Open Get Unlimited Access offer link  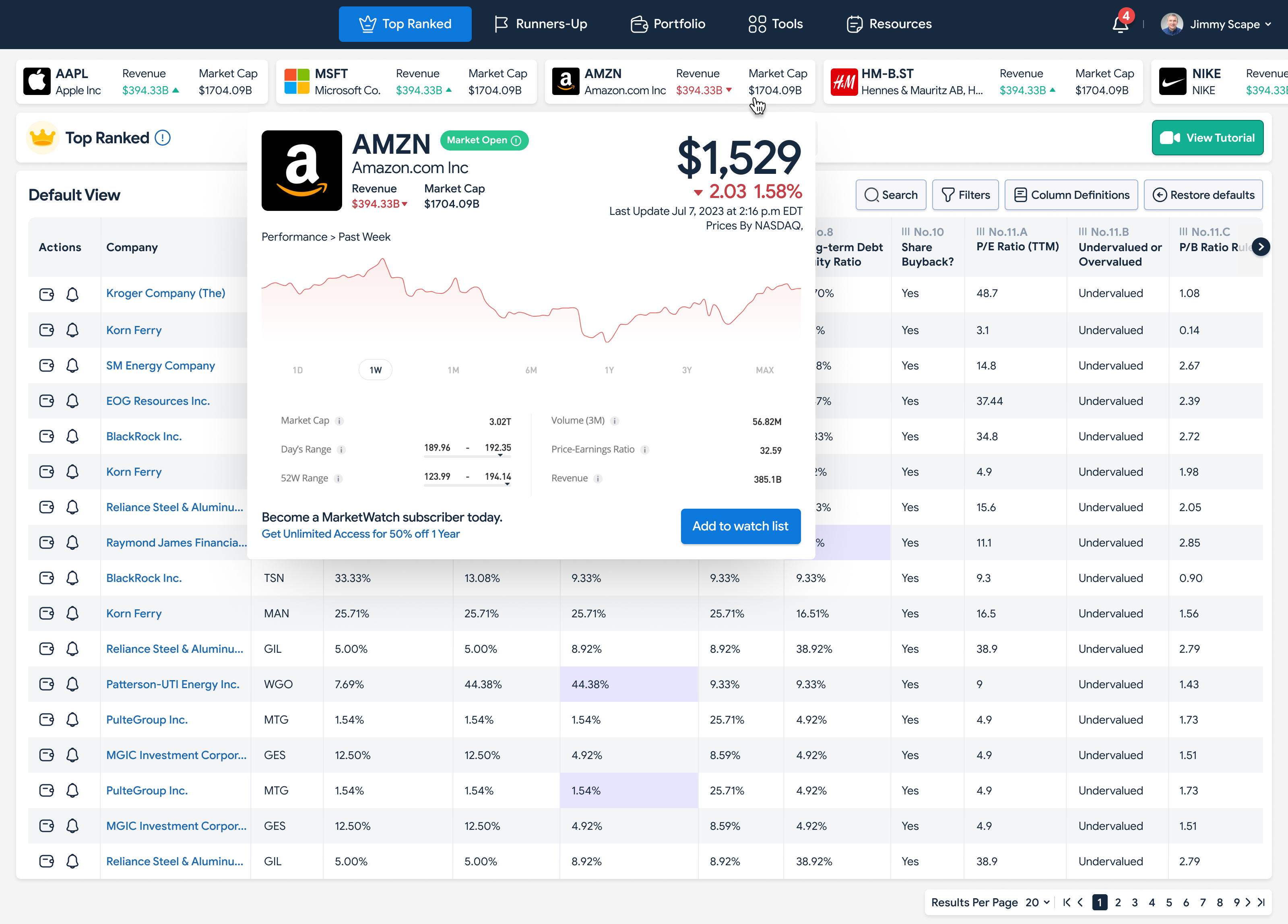361,534
